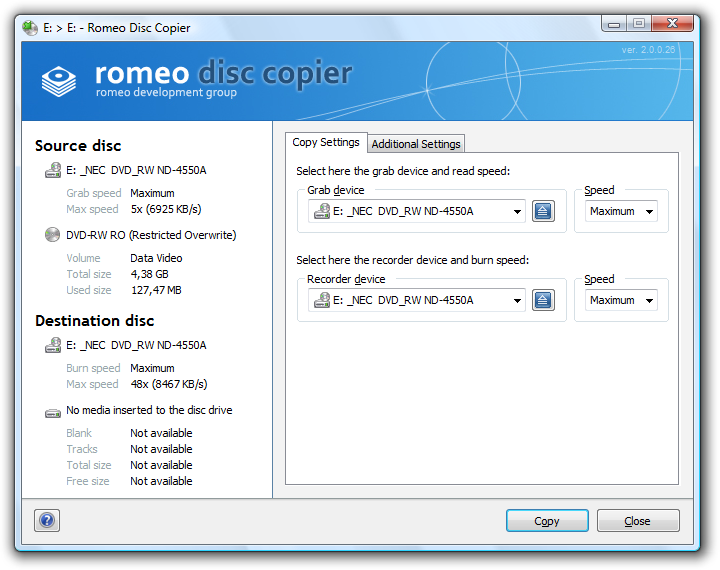The image size is (720, 570).
Task: Click the 'Data Video' volume value
Action: (156, 258)
